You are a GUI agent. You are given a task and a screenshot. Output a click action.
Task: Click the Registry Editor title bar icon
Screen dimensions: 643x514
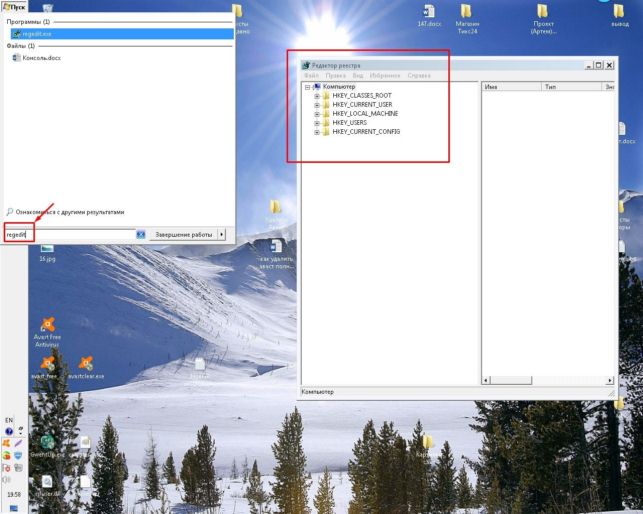(x=306, y=65)
